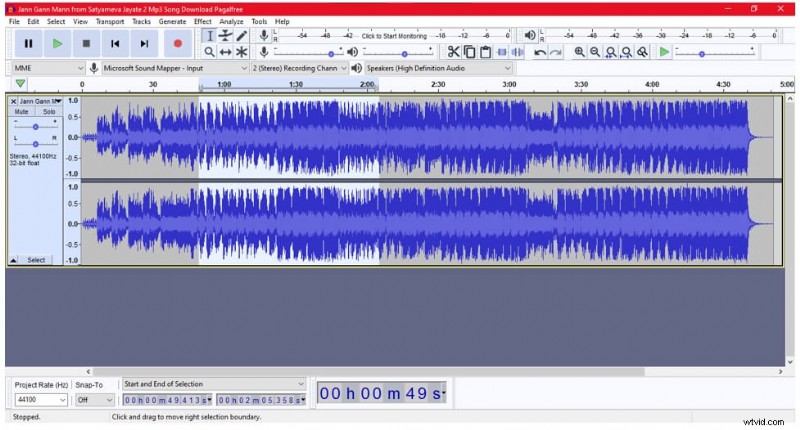Image resolution: width=800 pixels, height=430 pixels.
Task: Click the horizontal scrollbar under tracks
Action: click(x=368, y=372)
